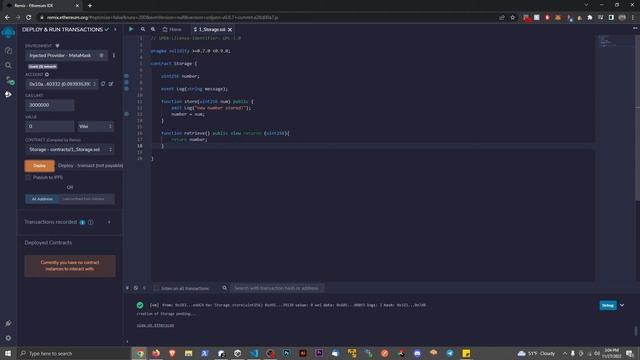Open the Plugin Manager plug icon
This screenshot has height=360, width=640.
(8, 323)
